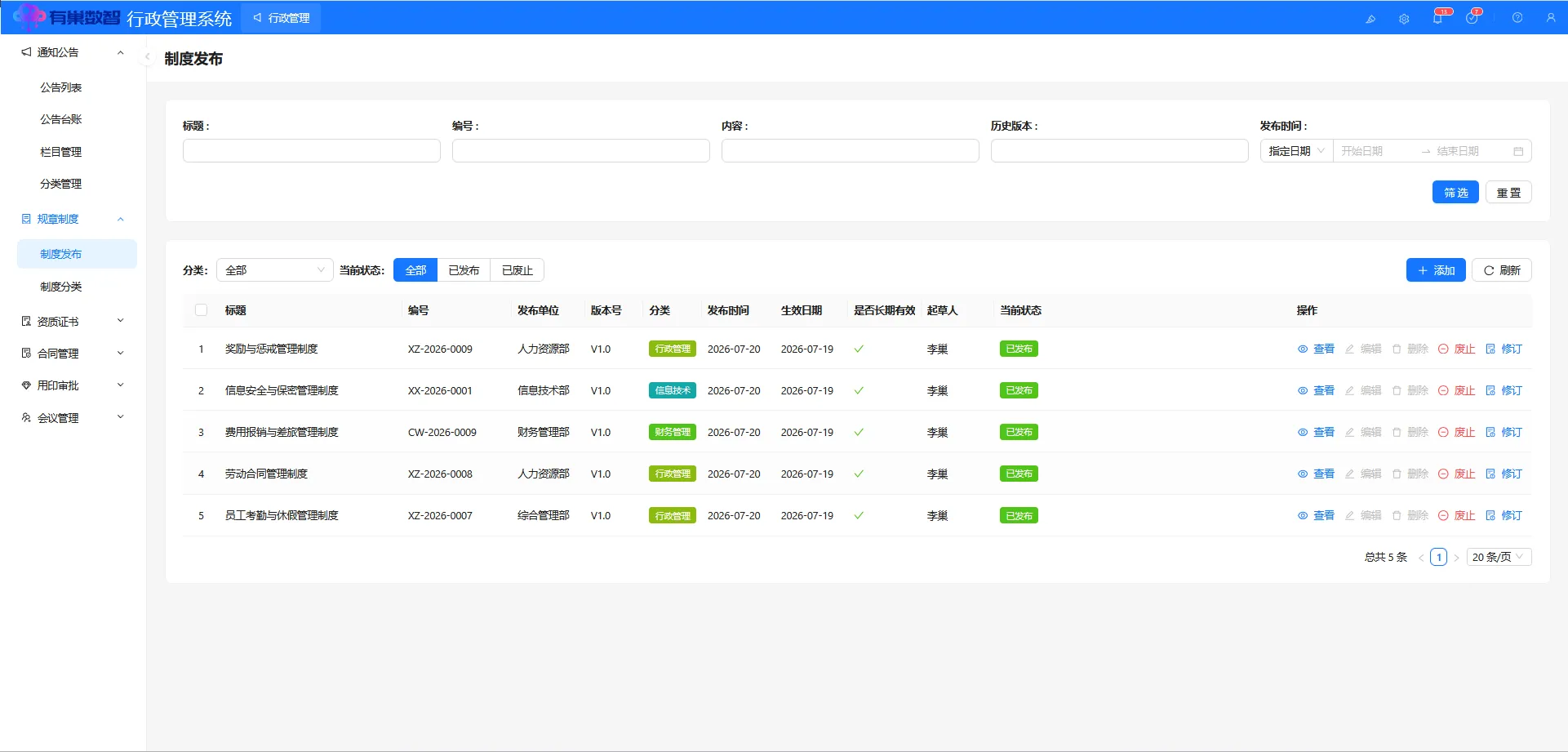Viewport: 1568px width, 752px height.
Task: Focus the 内容 search input
Action: pyautogui.click(x=851, y=151)
